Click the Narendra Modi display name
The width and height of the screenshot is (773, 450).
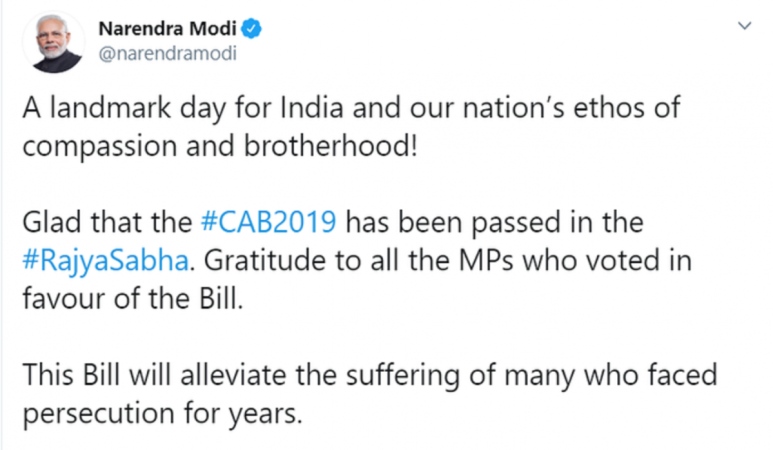pos(168,29)
